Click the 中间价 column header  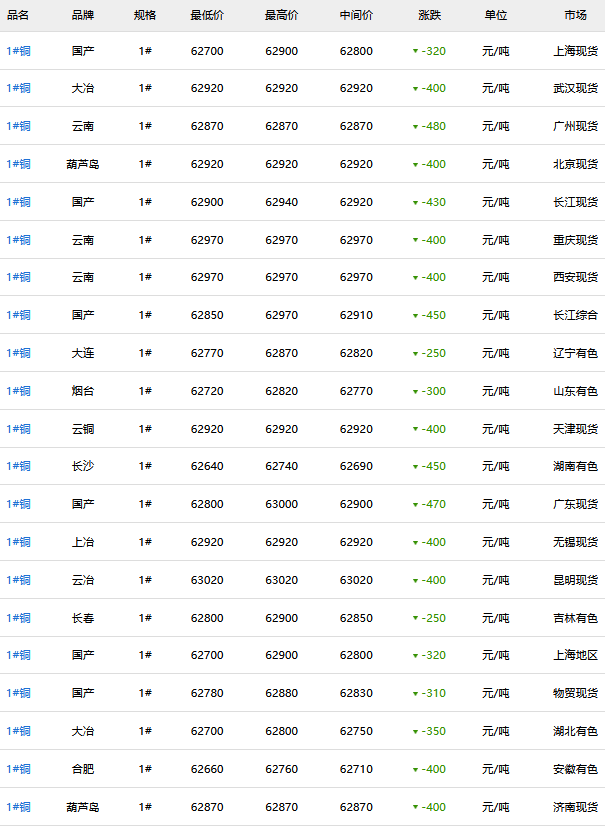356,15
